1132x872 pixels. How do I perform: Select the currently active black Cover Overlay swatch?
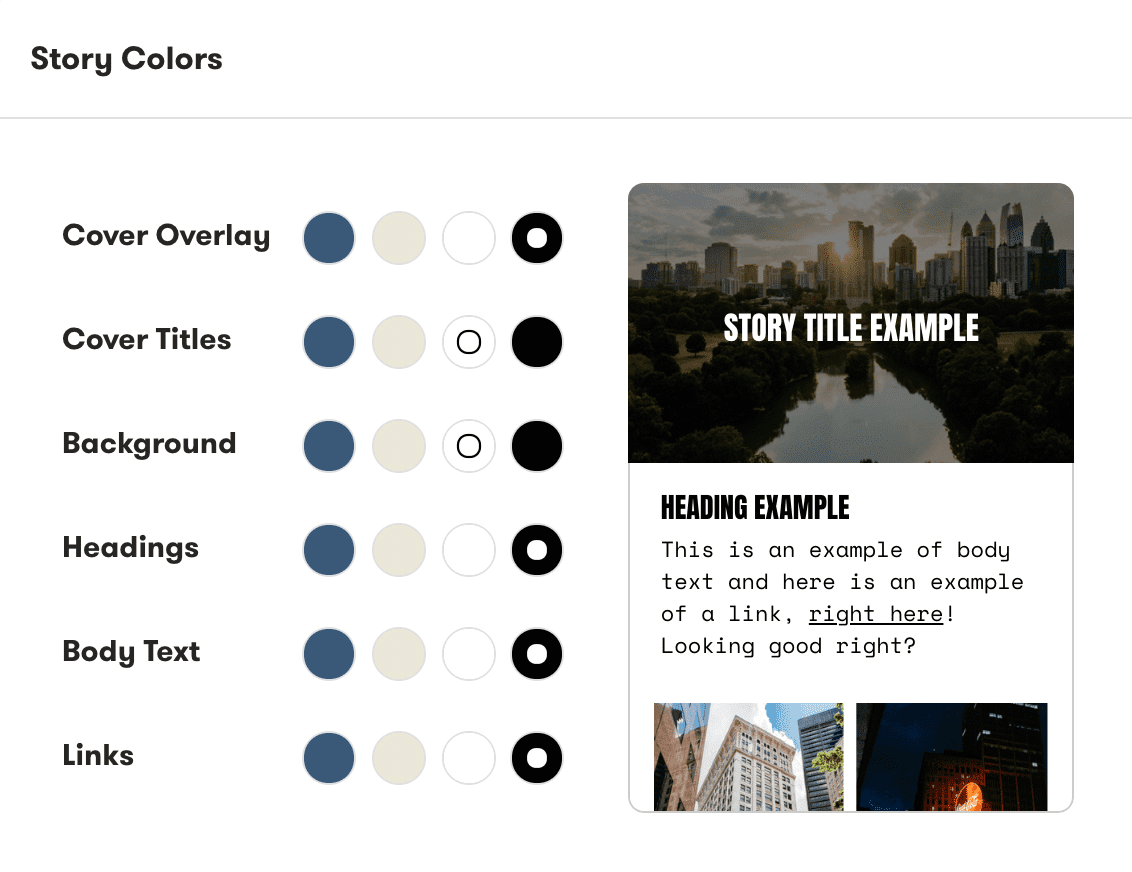537,238
